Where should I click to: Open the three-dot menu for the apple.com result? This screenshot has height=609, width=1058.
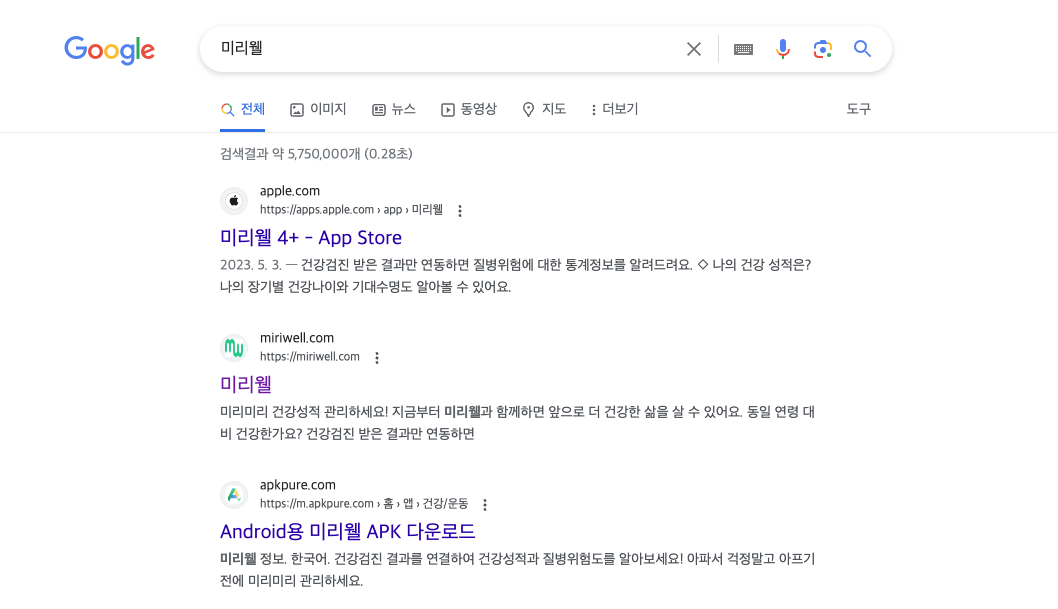point(460,210)
